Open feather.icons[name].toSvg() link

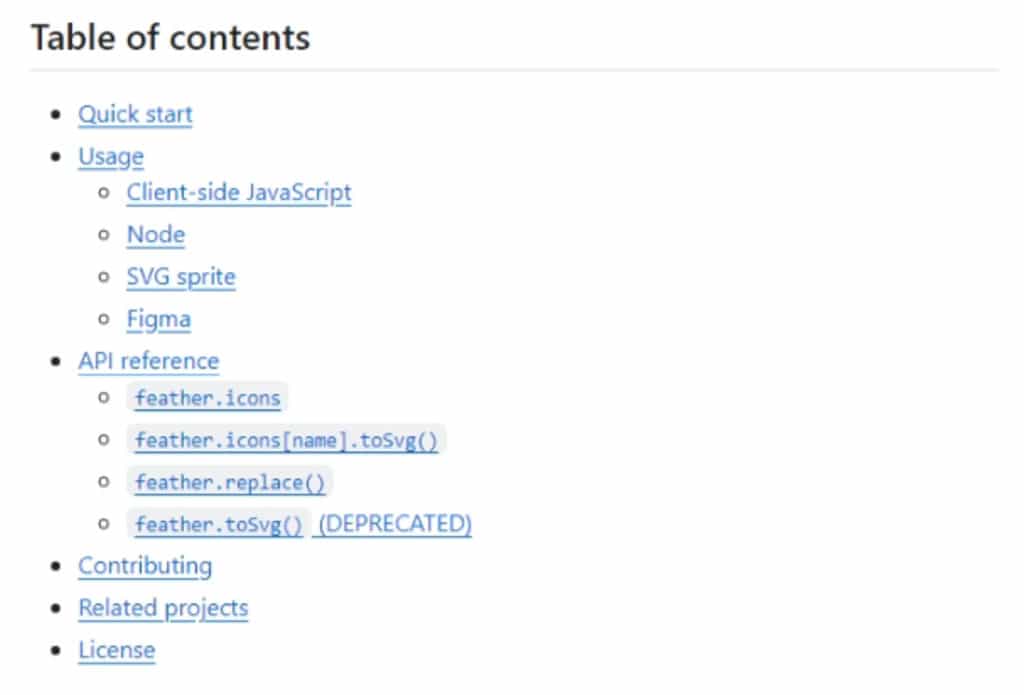click(286, 440)
